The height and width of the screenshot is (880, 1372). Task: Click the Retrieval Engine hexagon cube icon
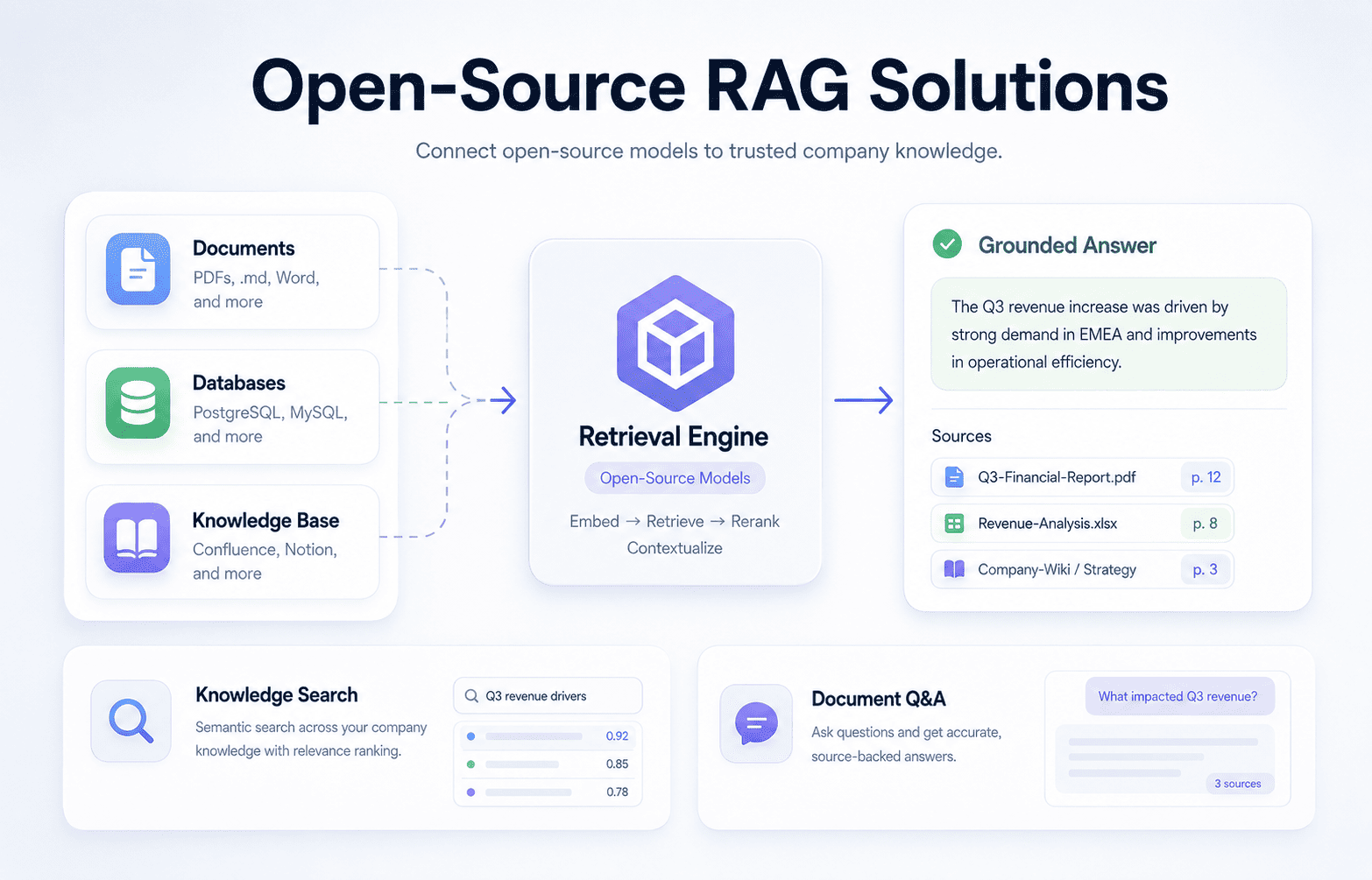[x=675, y=343]
